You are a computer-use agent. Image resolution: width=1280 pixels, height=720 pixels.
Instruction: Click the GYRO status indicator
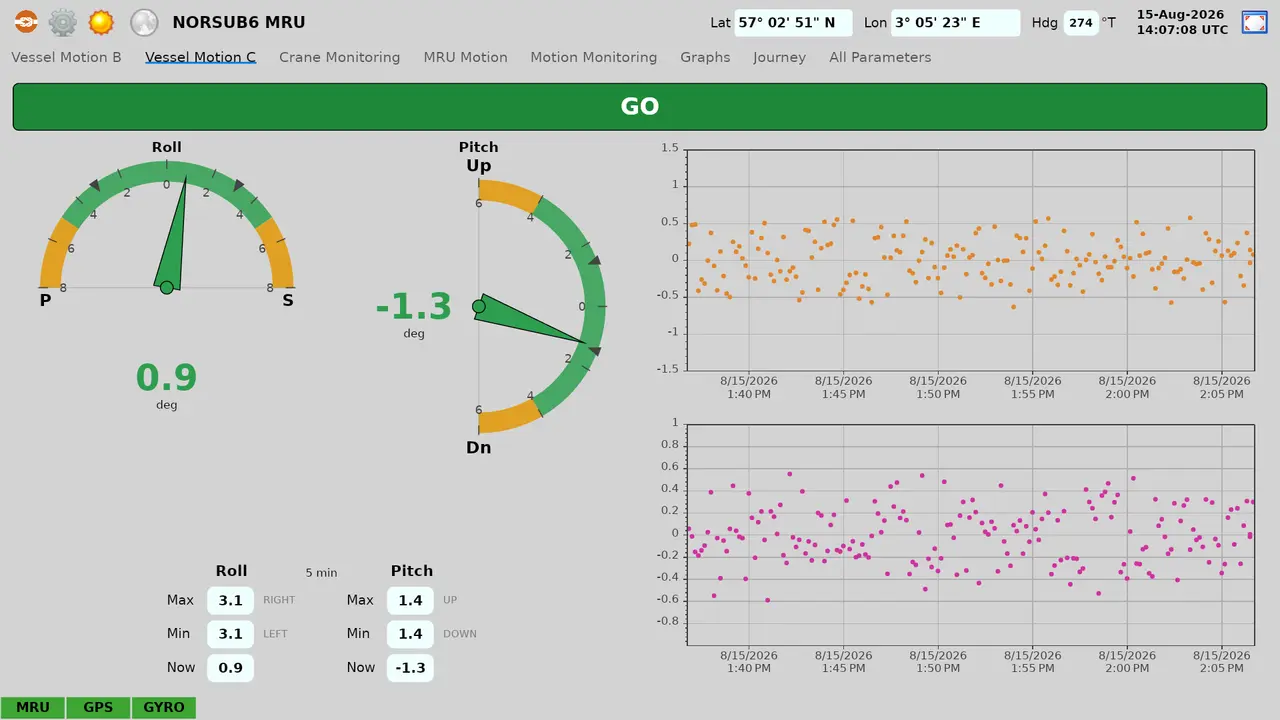click(x=164, y=707)
